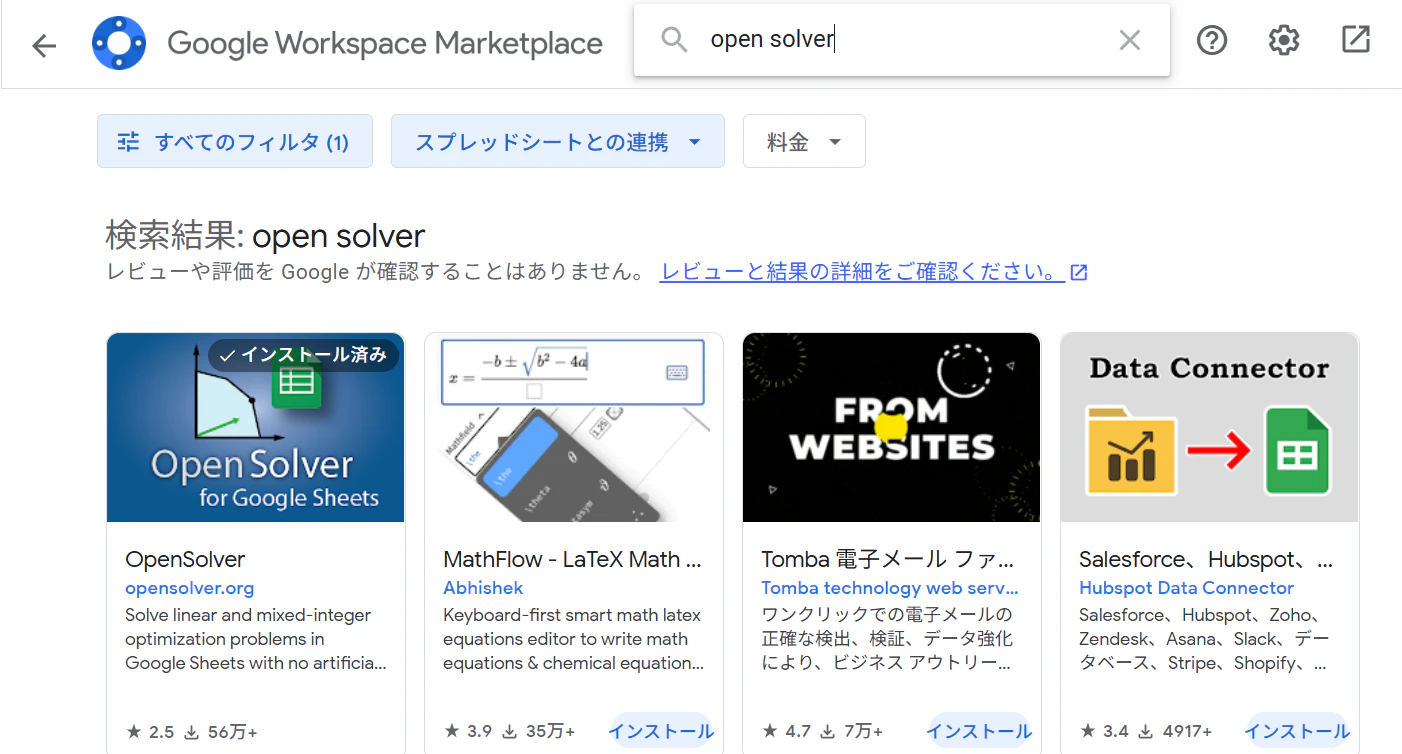Open the Salesforce、Hubspot app title
The height and width of the screenshot is (754, 1402).
1206,559
